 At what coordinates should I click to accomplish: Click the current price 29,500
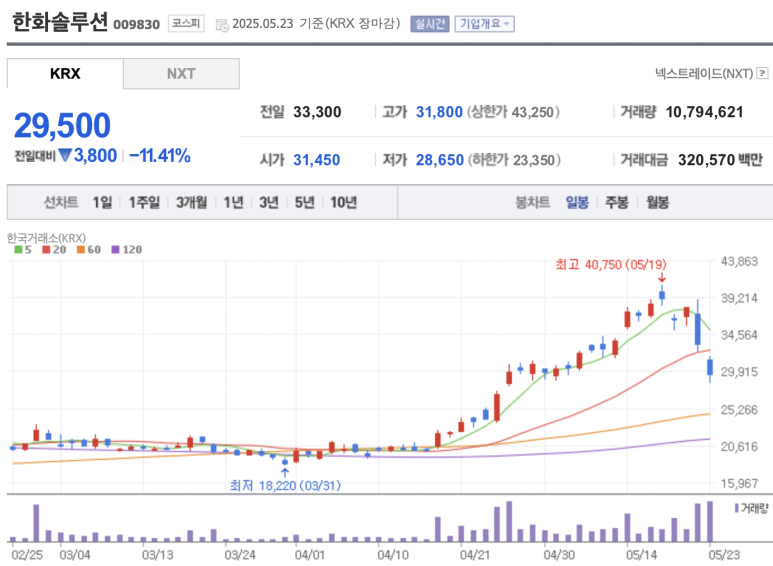pyautogui.click(x=62, y=125)
